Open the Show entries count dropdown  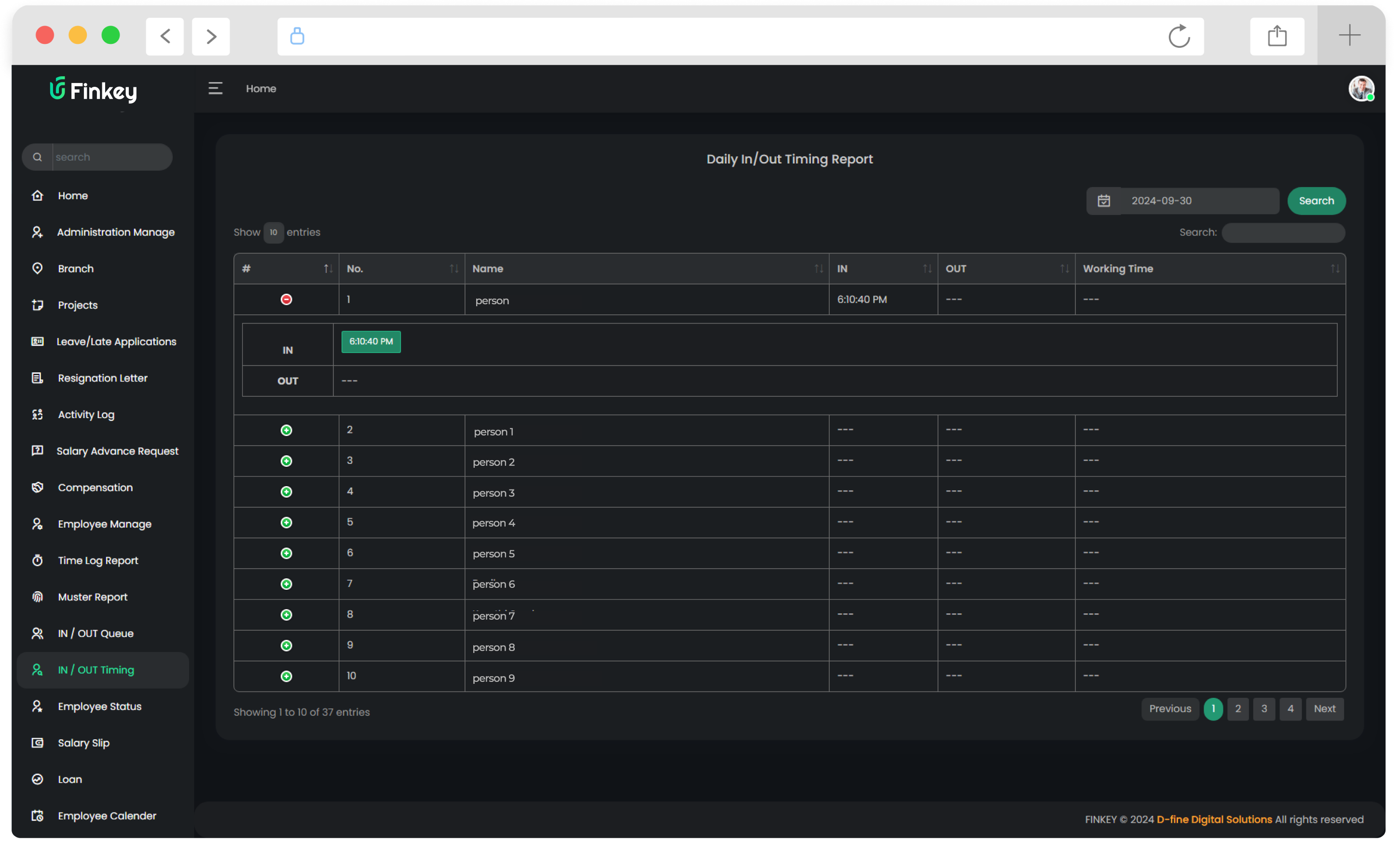pos(274,232)
